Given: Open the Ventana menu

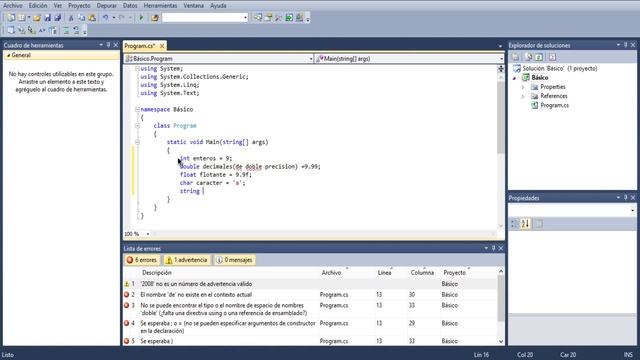Looking at the screenshot, I should point(193,6).
